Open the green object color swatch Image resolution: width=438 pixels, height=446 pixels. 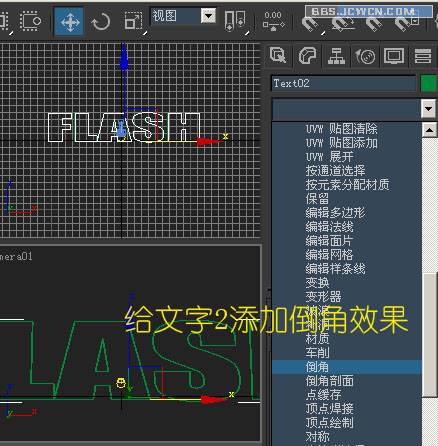coord(429,83)
